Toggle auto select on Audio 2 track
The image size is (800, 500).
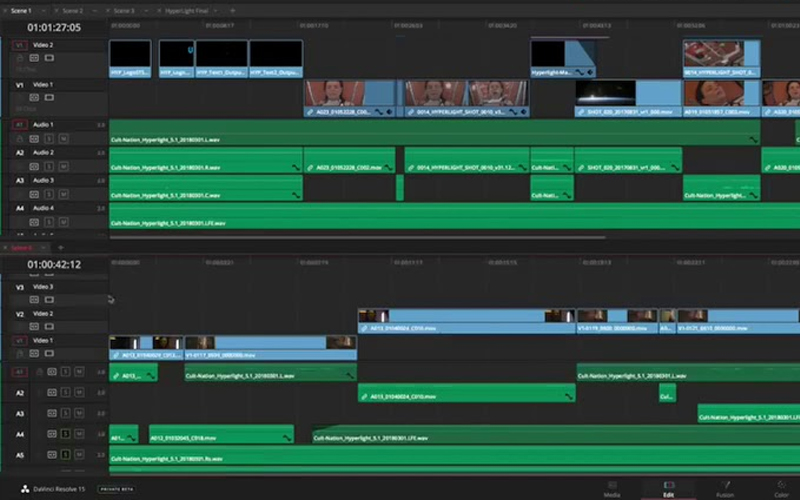pyautogui.click(x=34, y=166)
